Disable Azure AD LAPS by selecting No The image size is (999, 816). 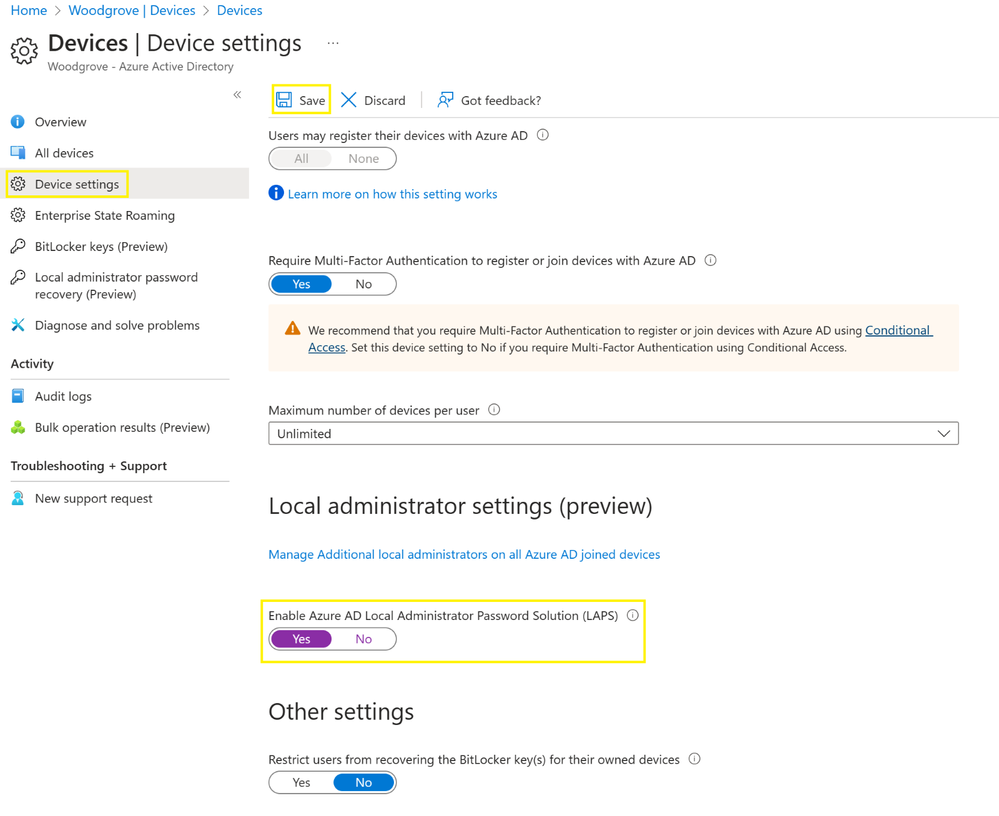(x=363, y=639)
